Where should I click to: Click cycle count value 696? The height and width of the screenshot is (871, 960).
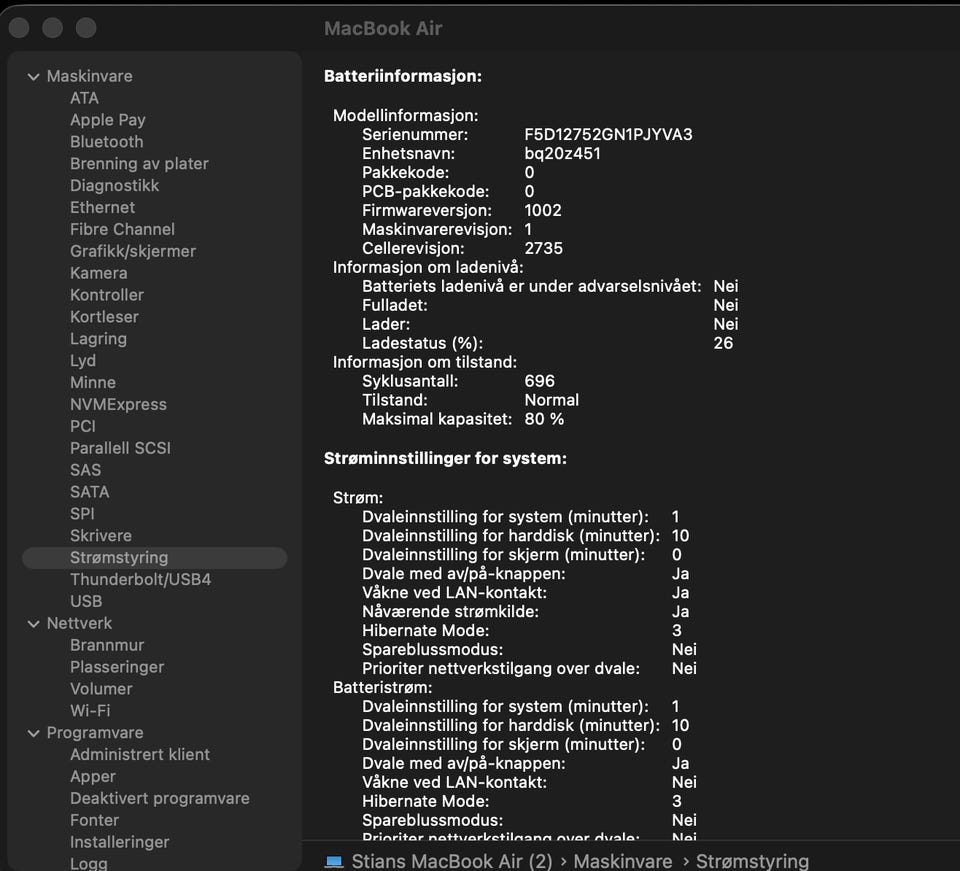[539, 381]
